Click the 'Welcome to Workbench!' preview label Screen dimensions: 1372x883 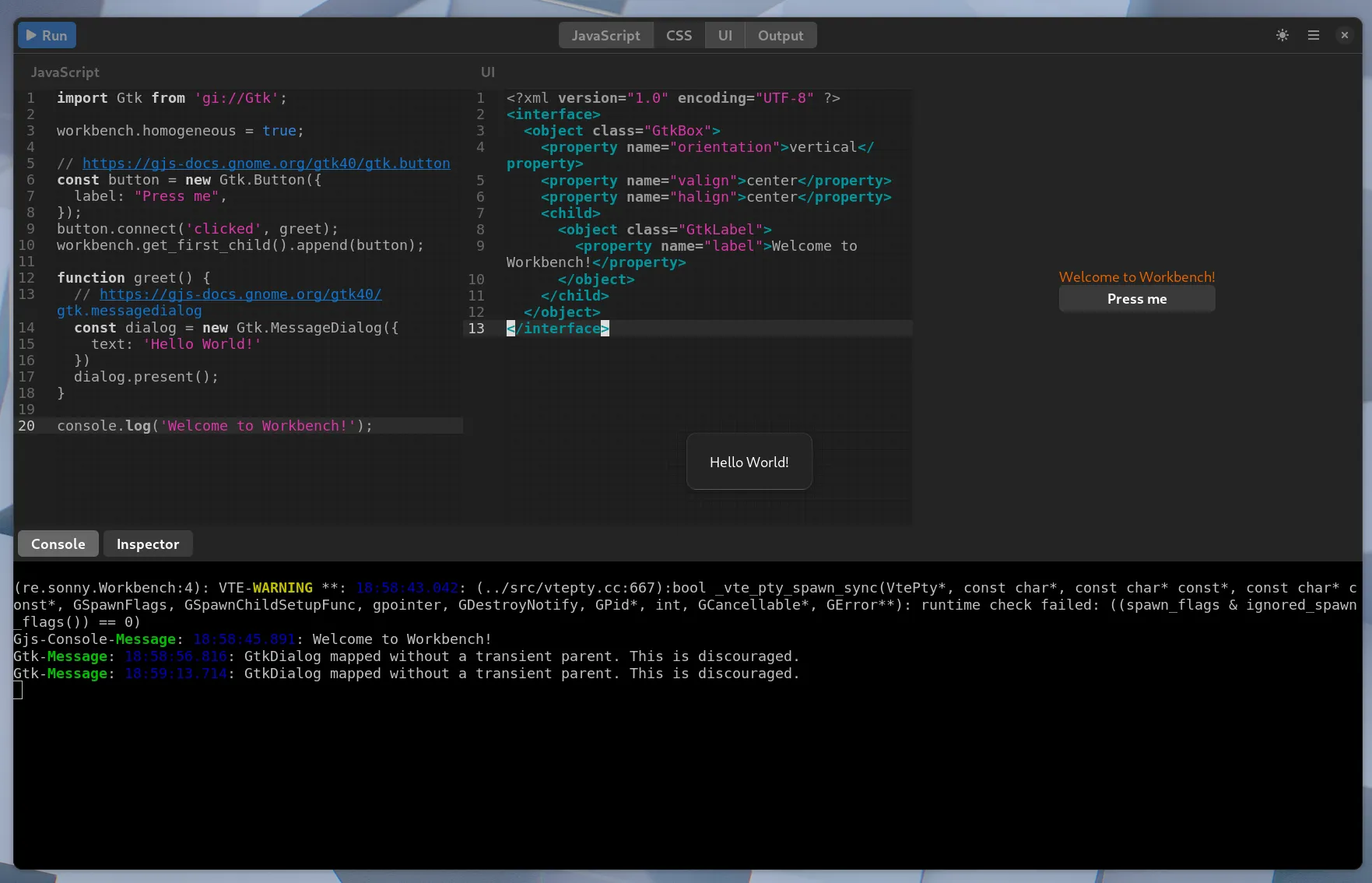(x=1136, y=277)
